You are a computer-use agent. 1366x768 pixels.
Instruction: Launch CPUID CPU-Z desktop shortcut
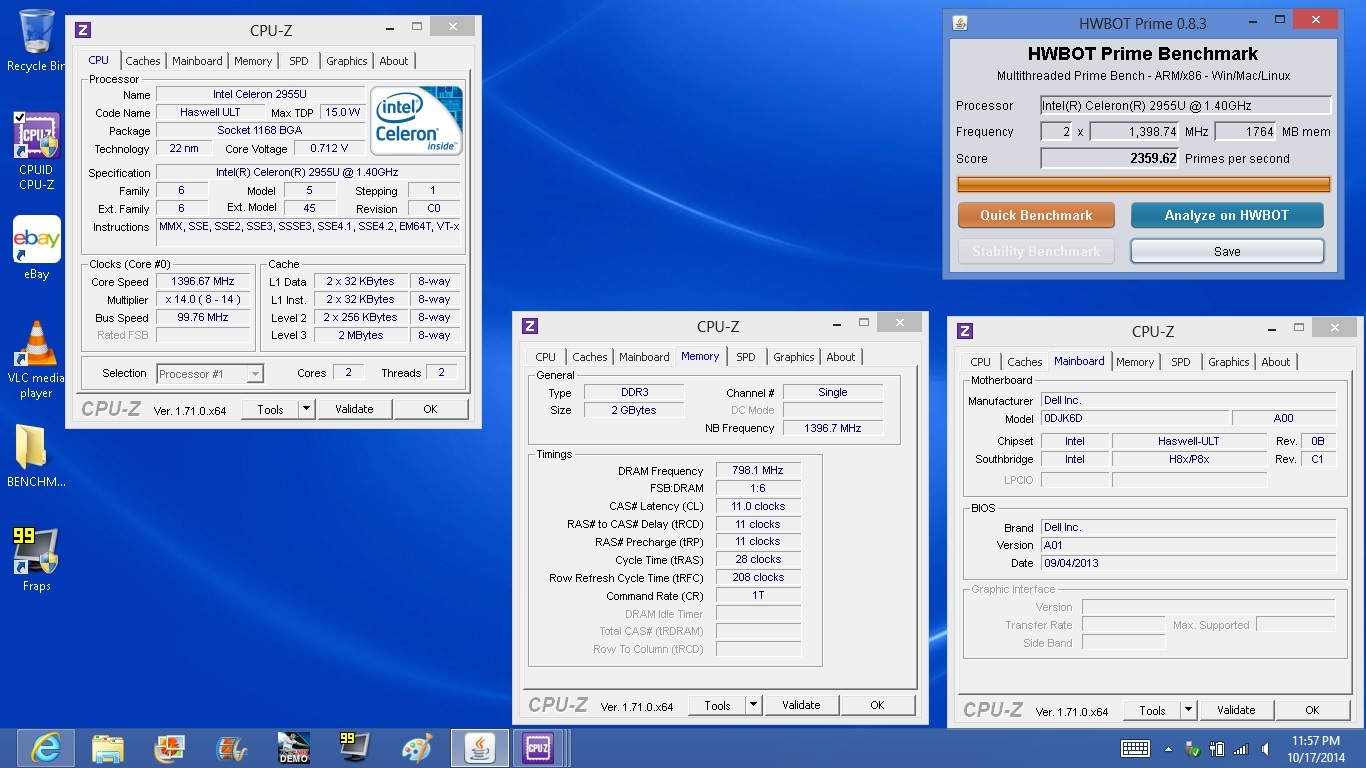point(36,150)
